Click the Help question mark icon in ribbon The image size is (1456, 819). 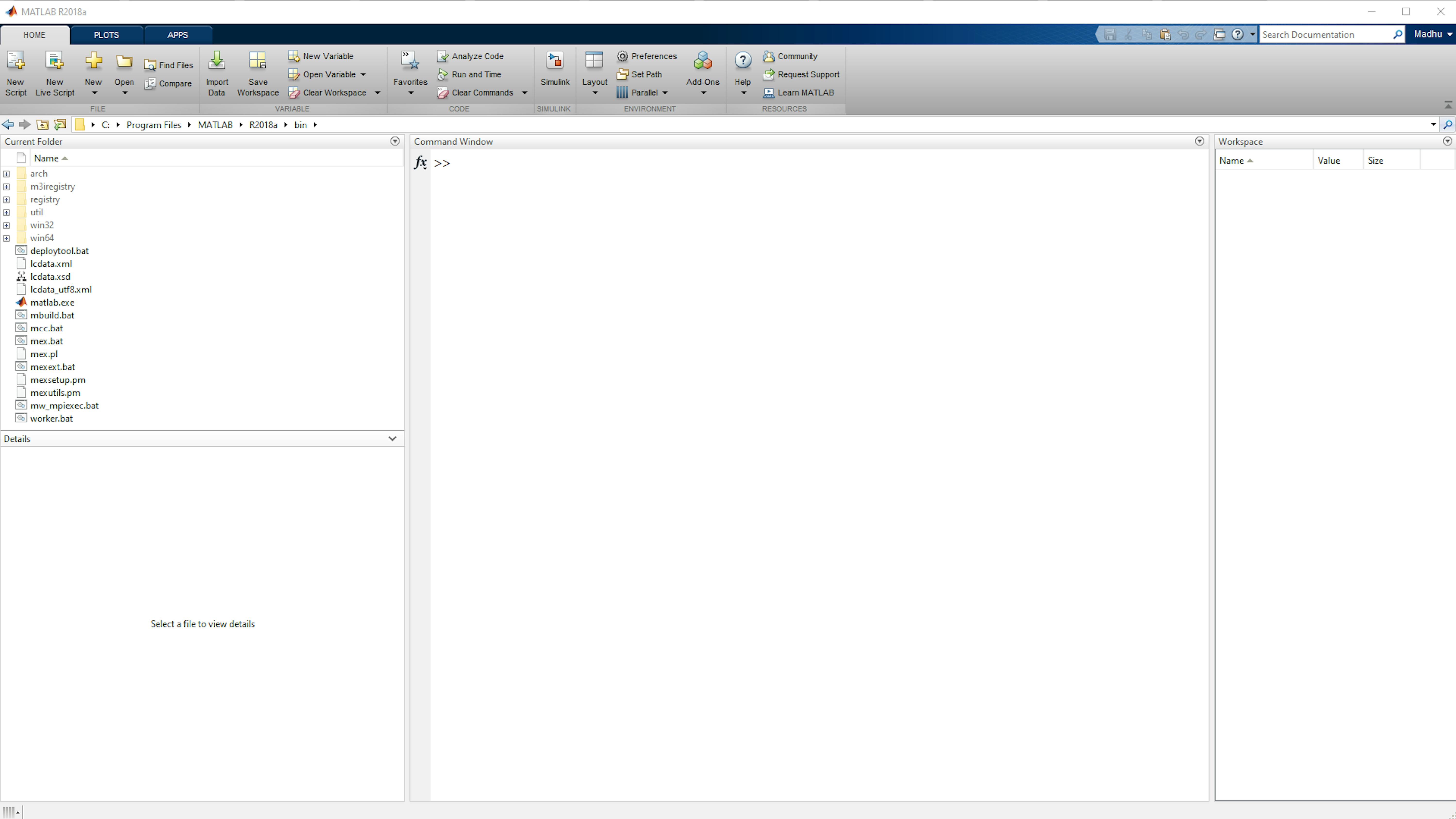(743, 60)
